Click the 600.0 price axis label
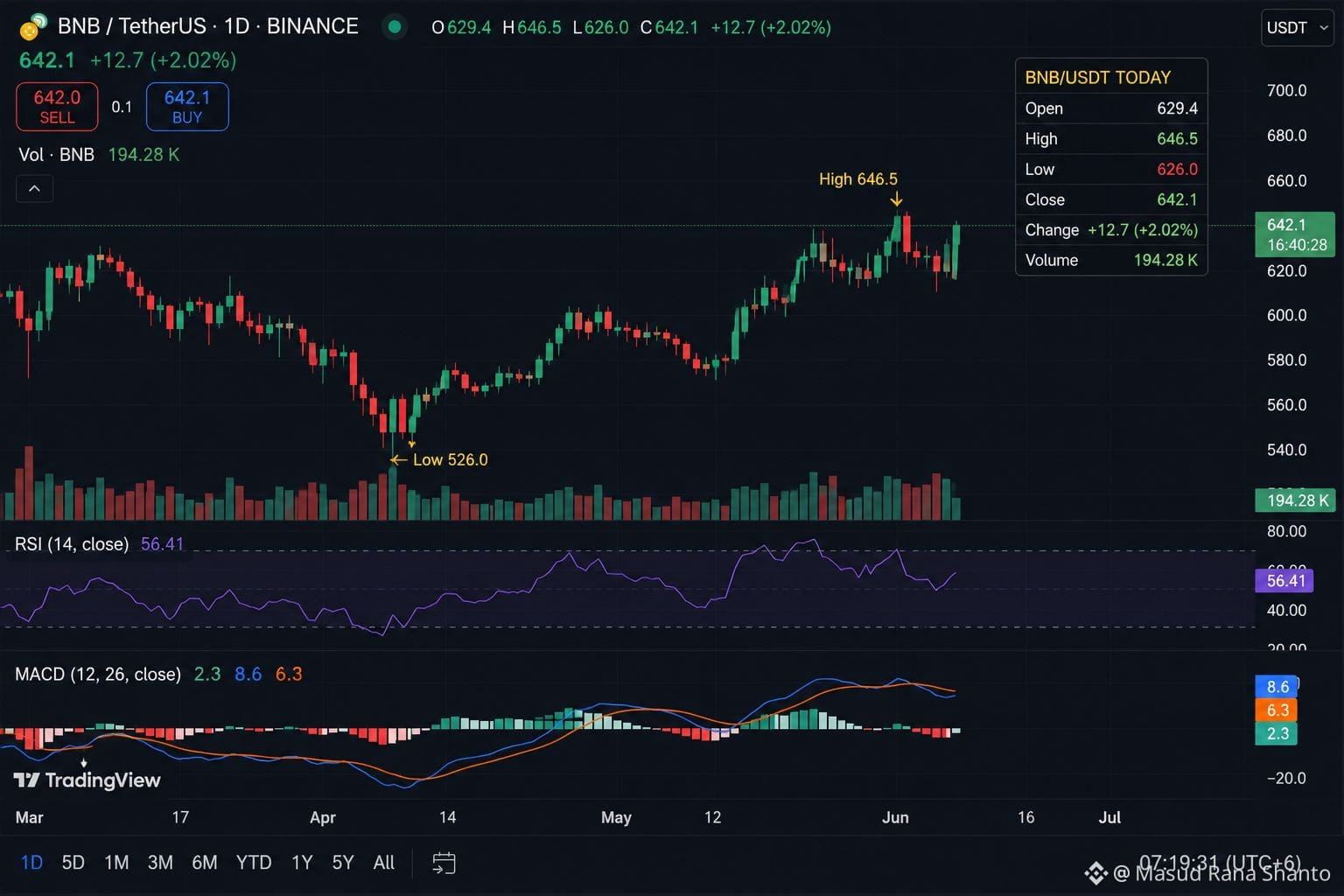This screenshot has width=1344, height=896. point(1286,316)
